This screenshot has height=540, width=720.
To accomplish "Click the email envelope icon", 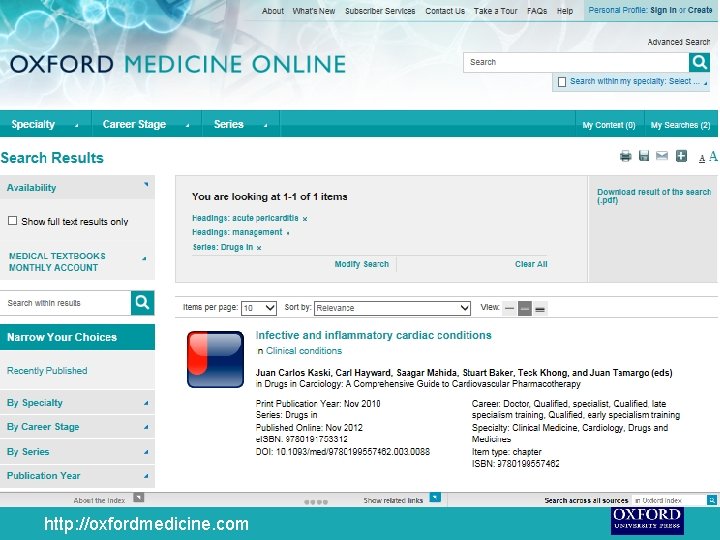I will coord(662,156).
